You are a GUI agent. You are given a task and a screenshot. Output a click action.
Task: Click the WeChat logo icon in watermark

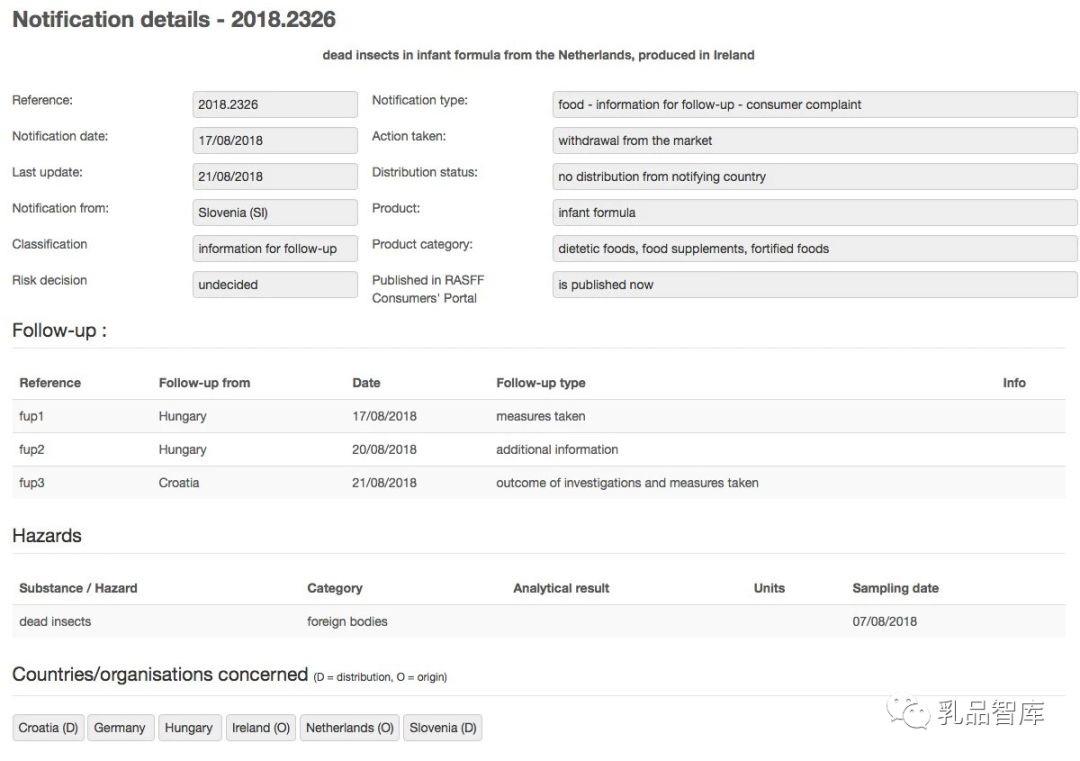(908, 712)
